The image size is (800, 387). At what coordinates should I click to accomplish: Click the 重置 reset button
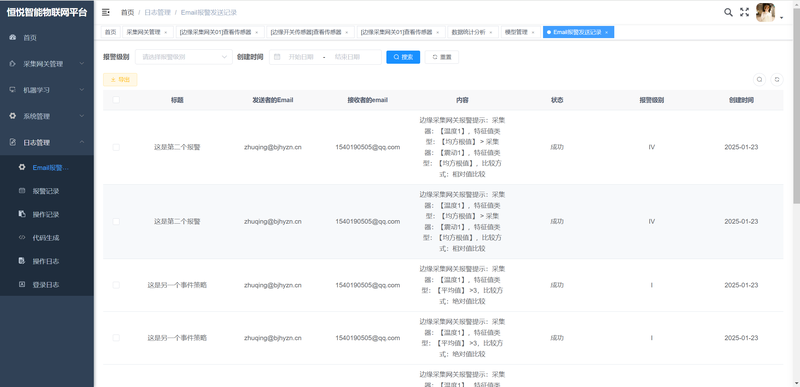tap(441, 57)
